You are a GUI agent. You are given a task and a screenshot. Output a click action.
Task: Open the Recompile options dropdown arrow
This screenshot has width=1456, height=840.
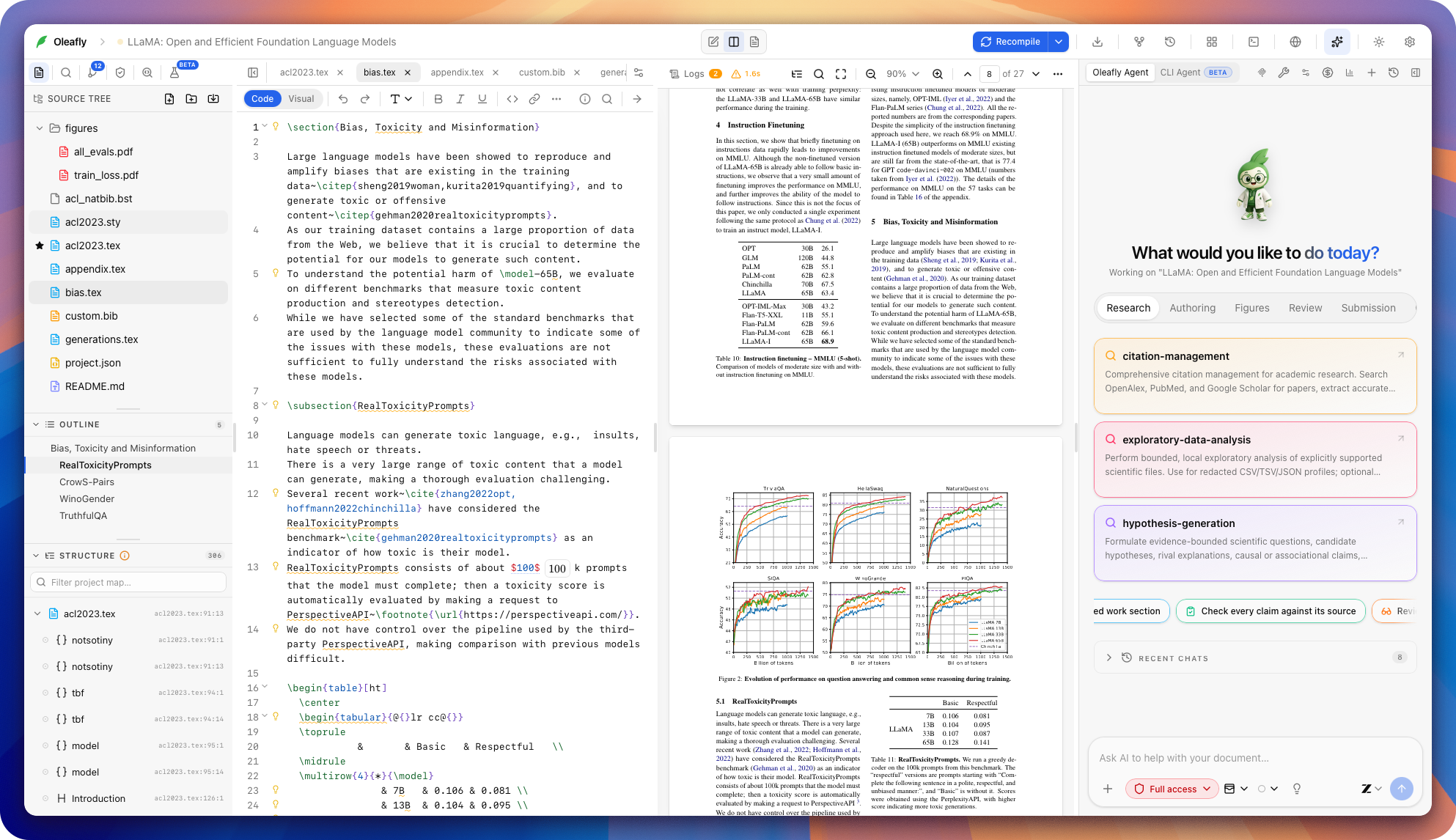pyautogui.click(x=1059, y=42)
